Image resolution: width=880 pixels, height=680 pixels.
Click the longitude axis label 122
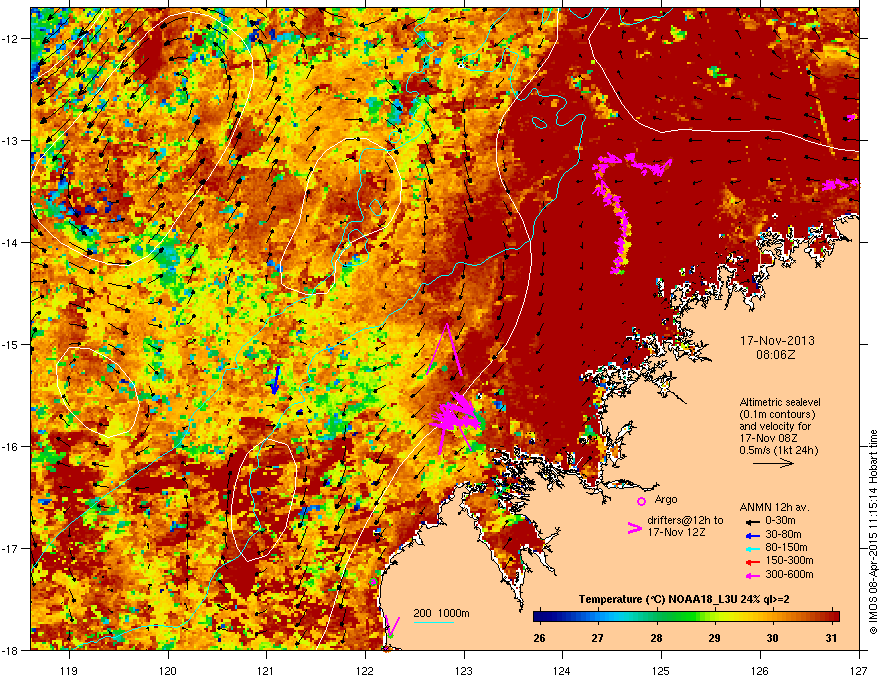pos(365,670)
